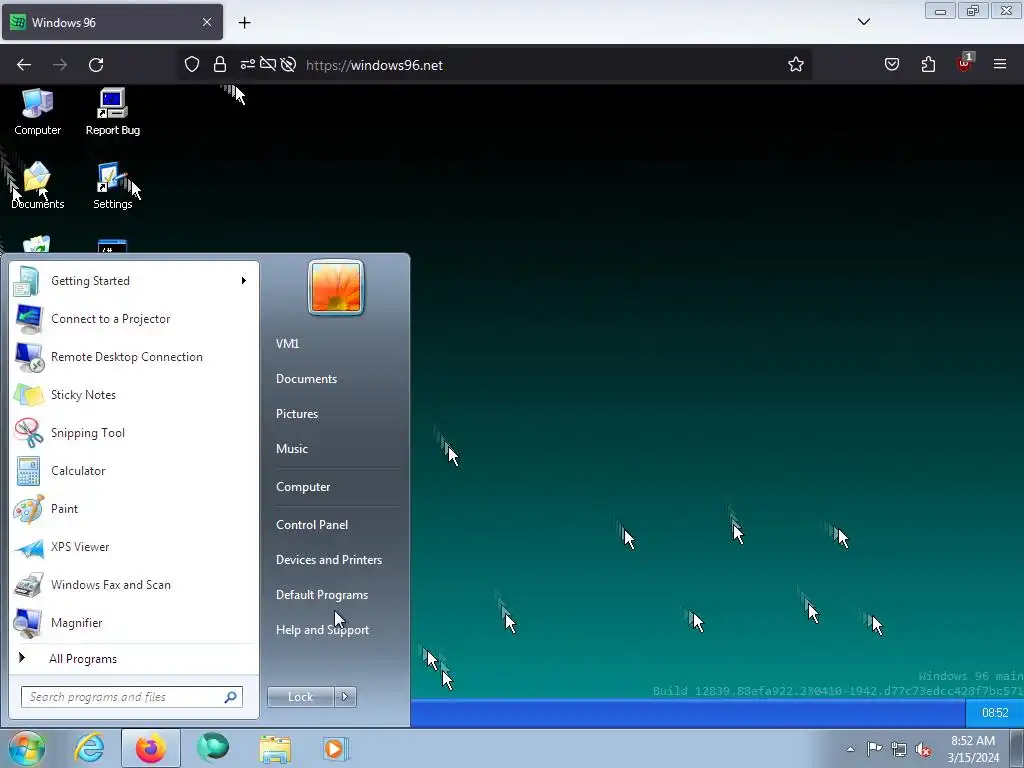This screenshot has width=1024, height=768.
Task: Open File Explorer from taskbar
Action: click(275, 748)
